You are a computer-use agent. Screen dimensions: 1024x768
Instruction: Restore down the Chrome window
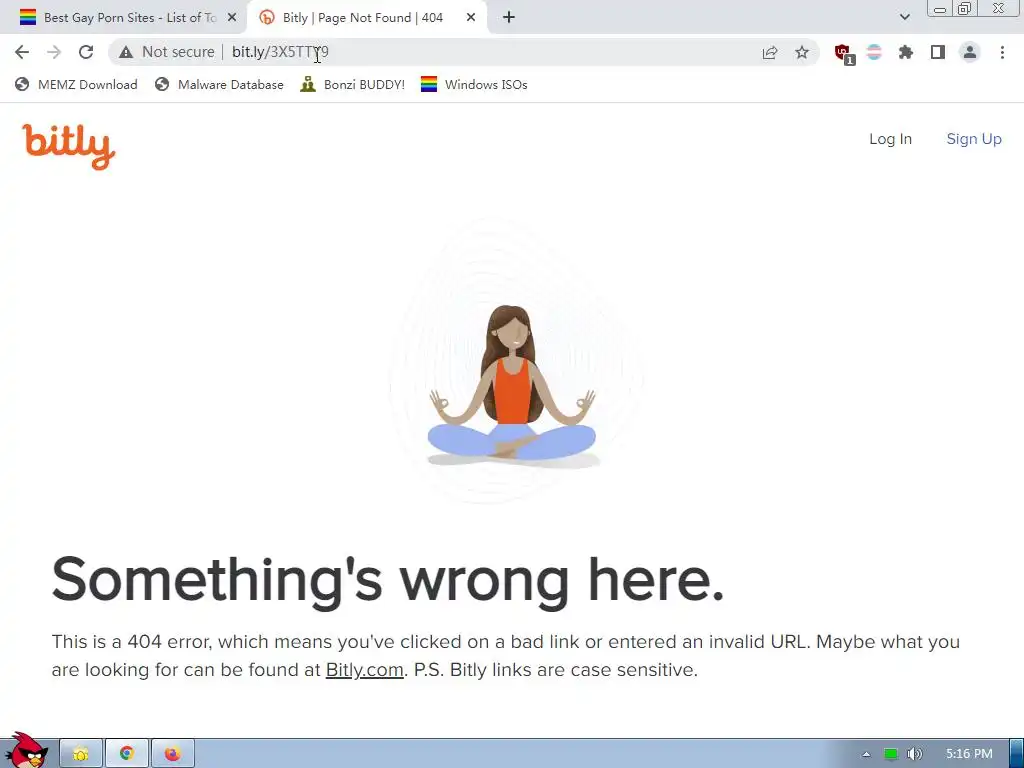click(x=964, y=9)
